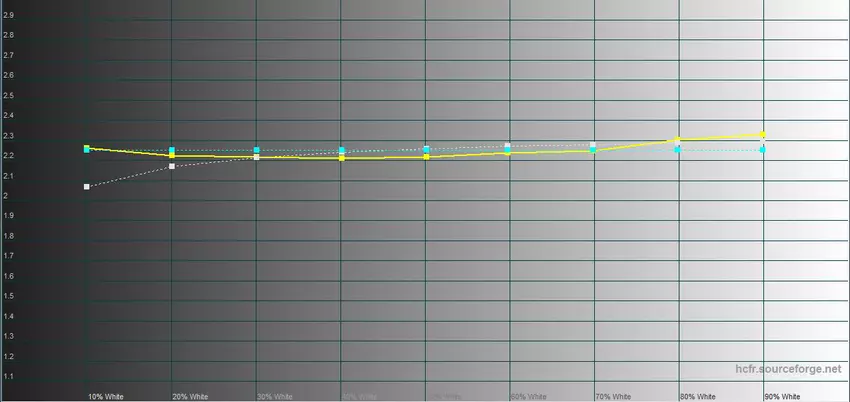Click the 2.9 value on the y-axis

8,16
